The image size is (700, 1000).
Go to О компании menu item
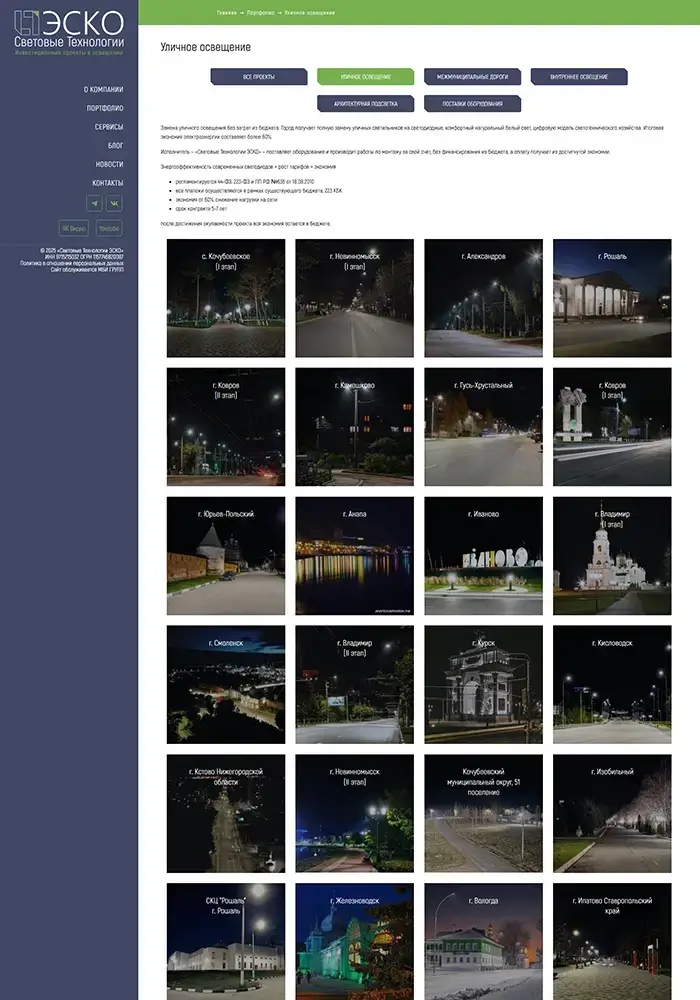pos(103,90)
